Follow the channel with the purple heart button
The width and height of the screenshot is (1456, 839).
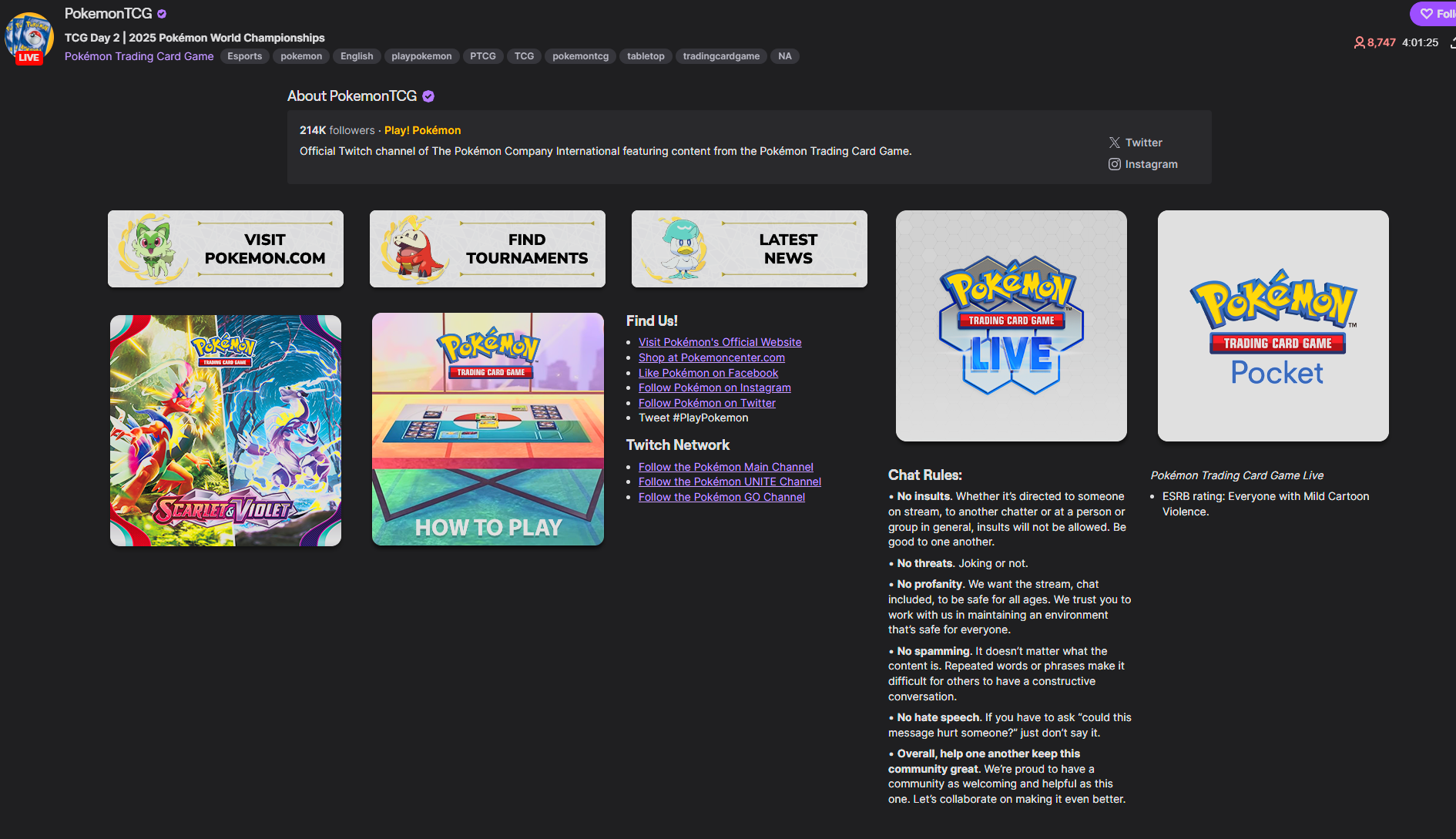click(1434, 14)
